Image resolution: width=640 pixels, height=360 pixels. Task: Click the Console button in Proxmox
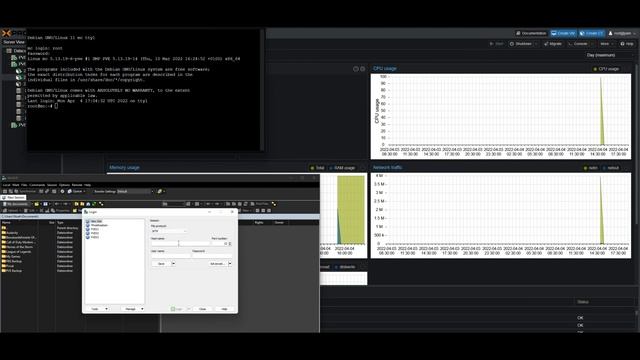pos(578,44)
